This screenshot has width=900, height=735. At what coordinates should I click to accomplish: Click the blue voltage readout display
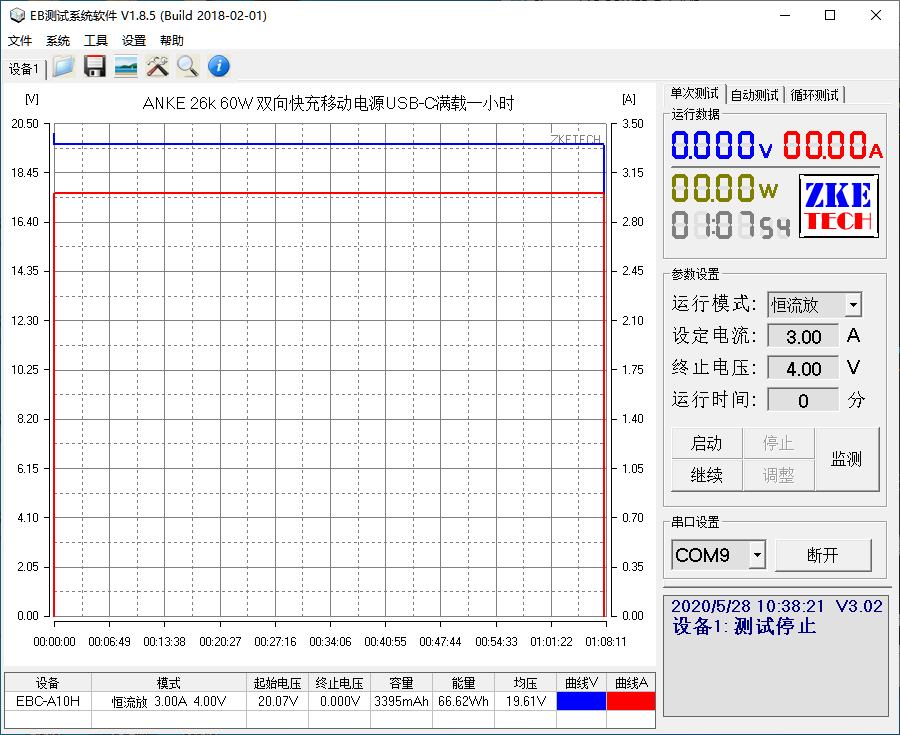point(721,145)
